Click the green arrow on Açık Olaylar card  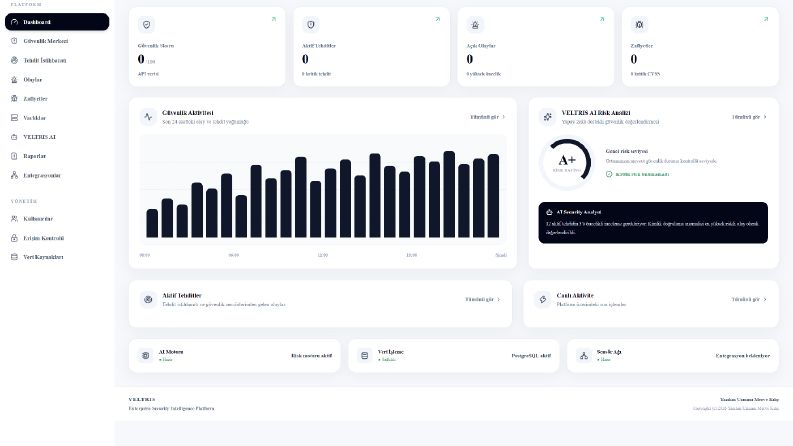point(602,19)
